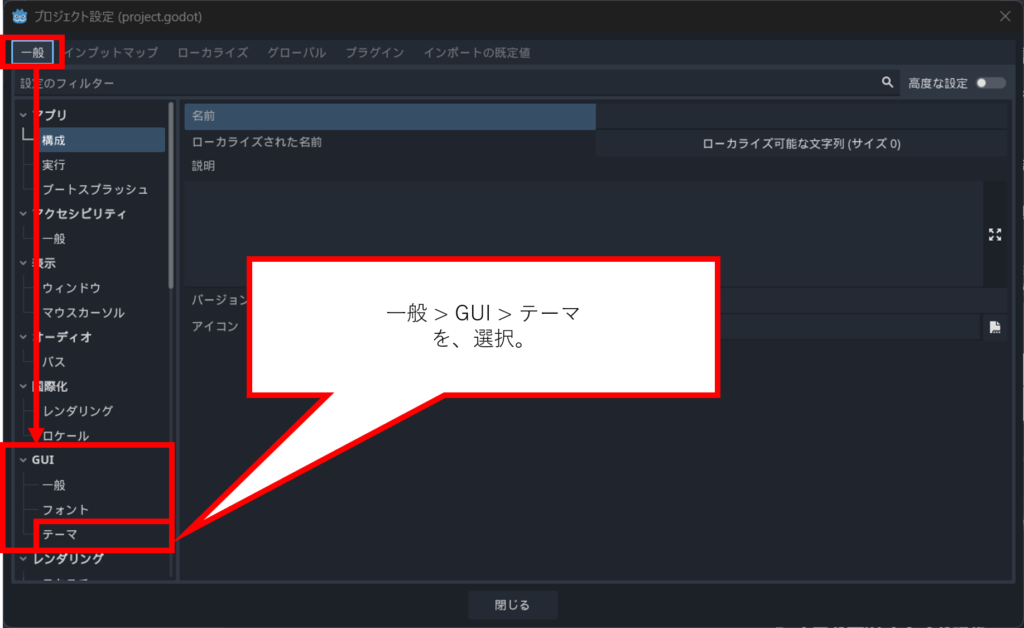Open the ローカライズ tab
1024x628 pixels.
(x=212, y=52)
